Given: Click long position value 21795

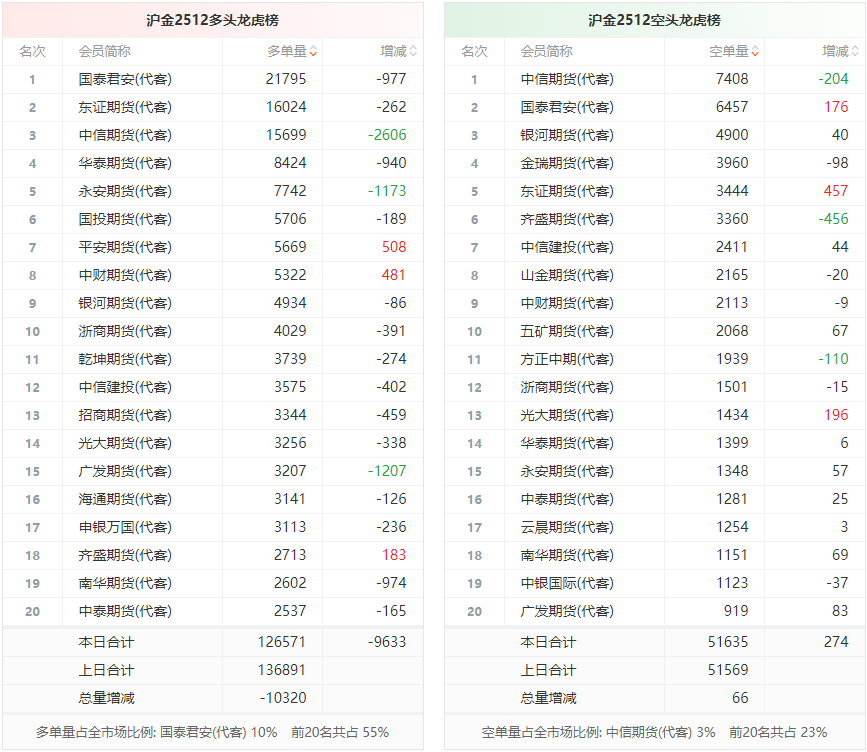Looking at the screenshot, I should (286, 79).
